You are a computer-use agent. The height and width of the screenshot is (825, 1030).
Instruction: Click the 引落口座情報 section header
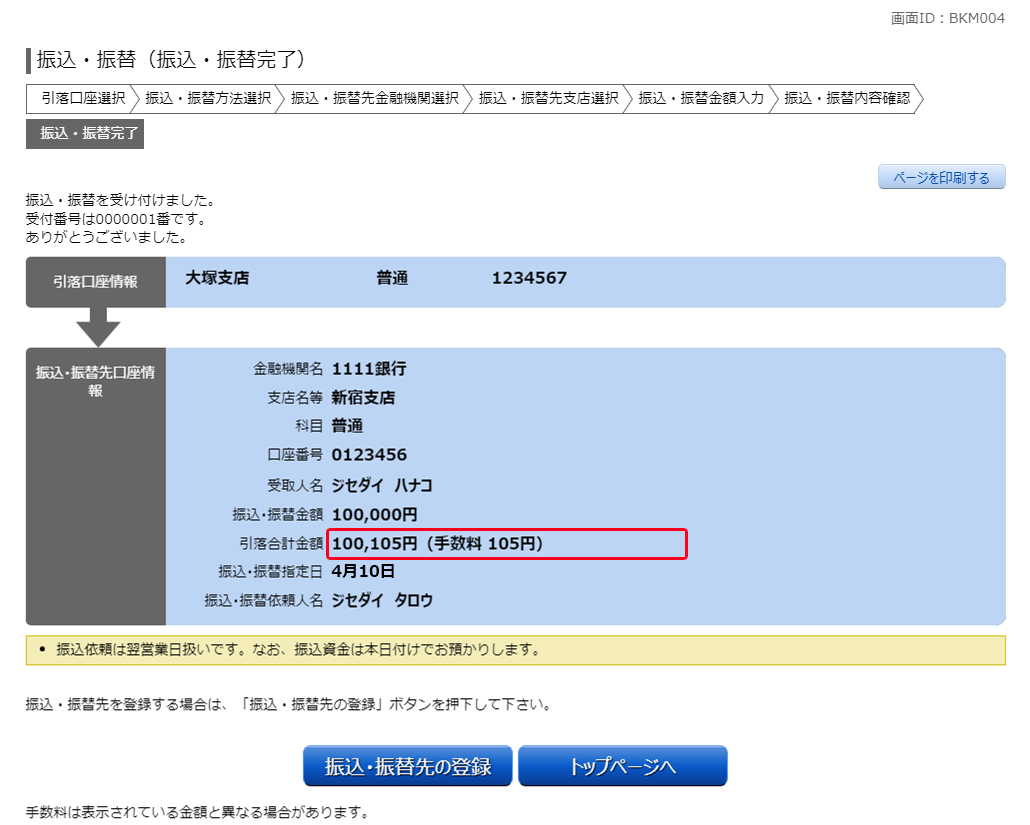point(96,282)
